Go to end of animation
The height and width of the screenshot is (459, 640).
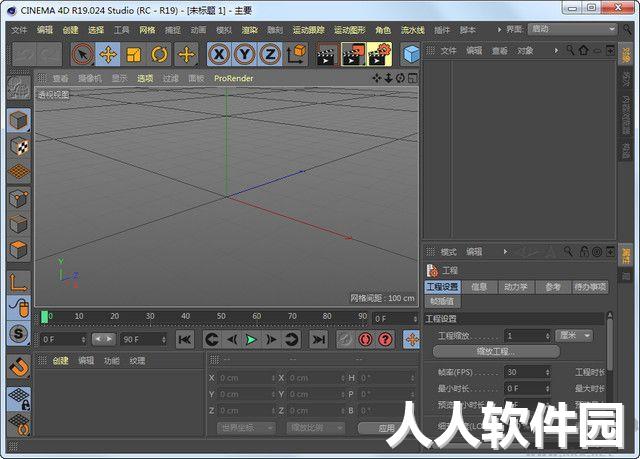[318, 339]
